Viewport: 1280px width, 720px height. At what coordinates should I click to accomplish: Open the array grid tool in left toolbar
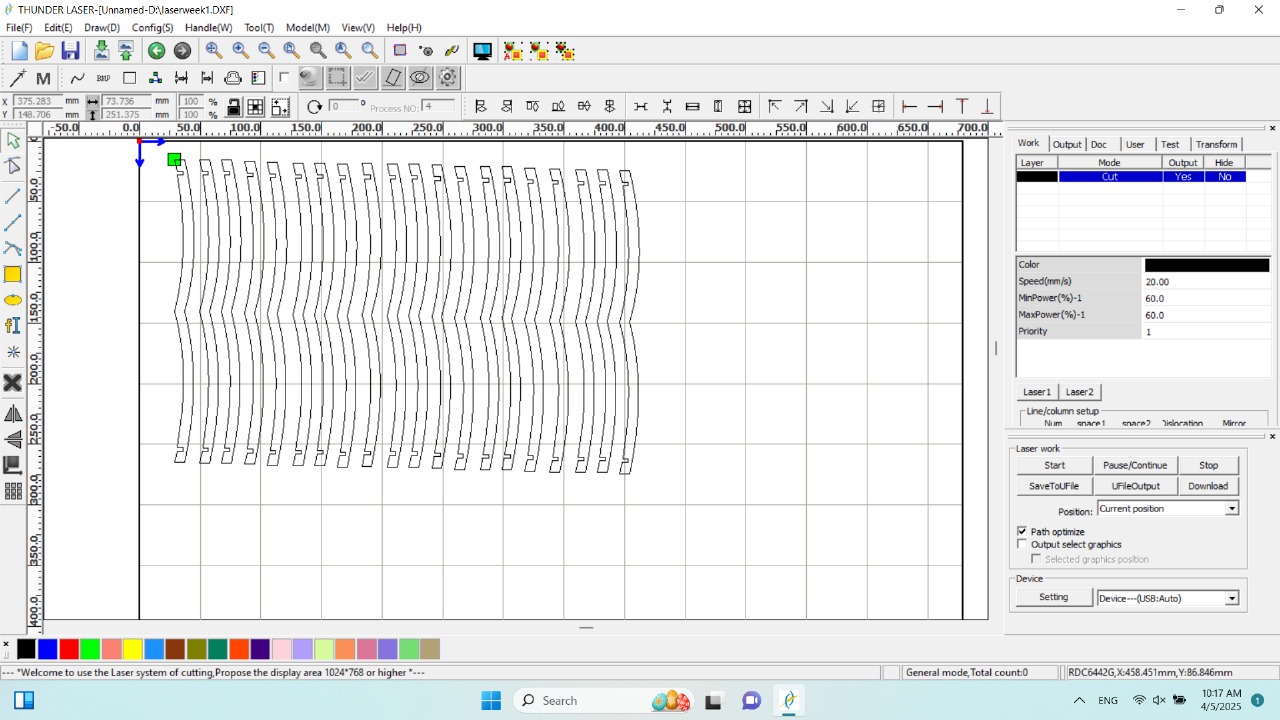point(13,491)
